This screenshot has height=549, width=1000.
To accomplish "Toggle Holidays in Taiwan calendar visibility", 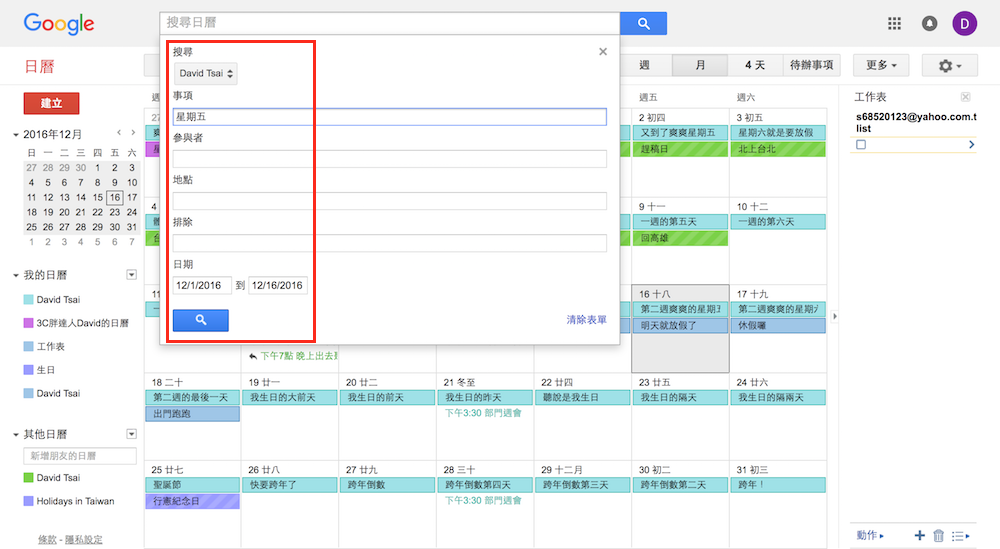I will (29, 501).
